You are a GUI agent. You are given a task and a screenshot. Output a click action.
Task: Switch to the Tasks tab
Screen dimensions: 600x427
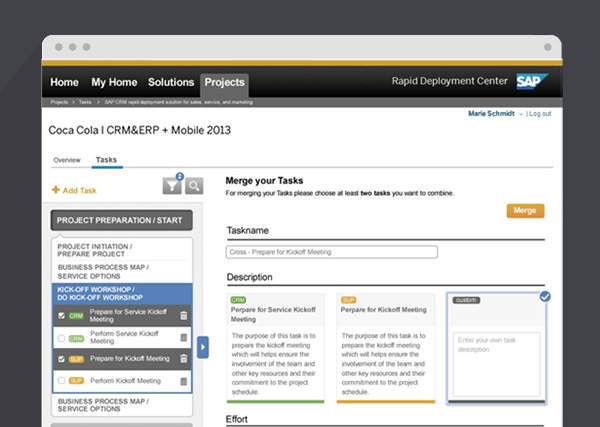(106, 160)
